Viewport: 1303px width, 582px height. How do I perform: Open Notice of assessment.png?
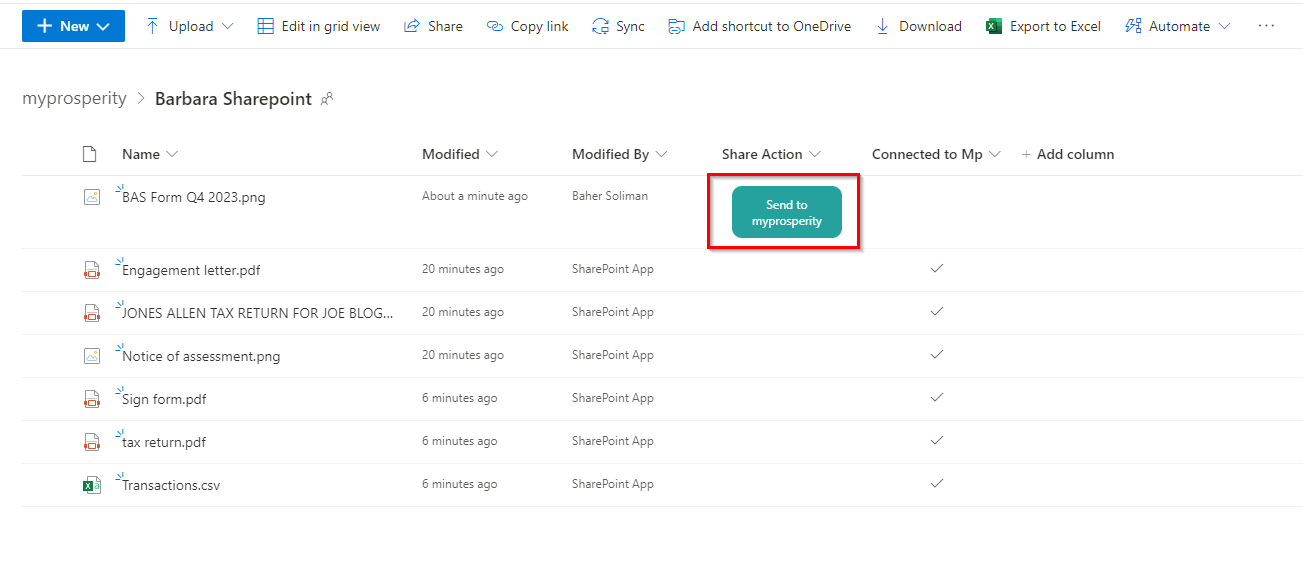click(x=201, y=356)
